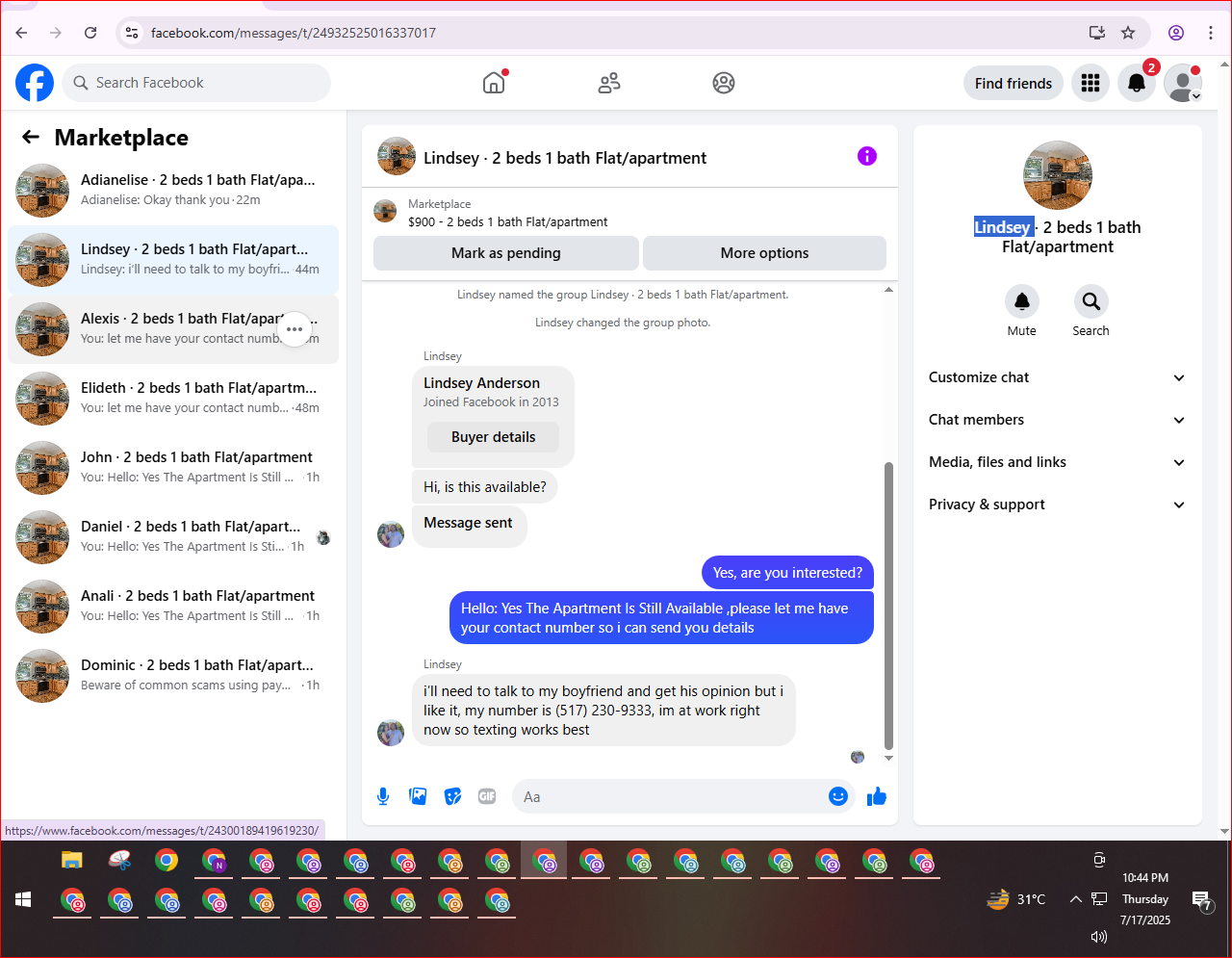This screenshot has height=958, width=1232.
Task: Open the Chrome profile icon
Action: click(1176, 33)
